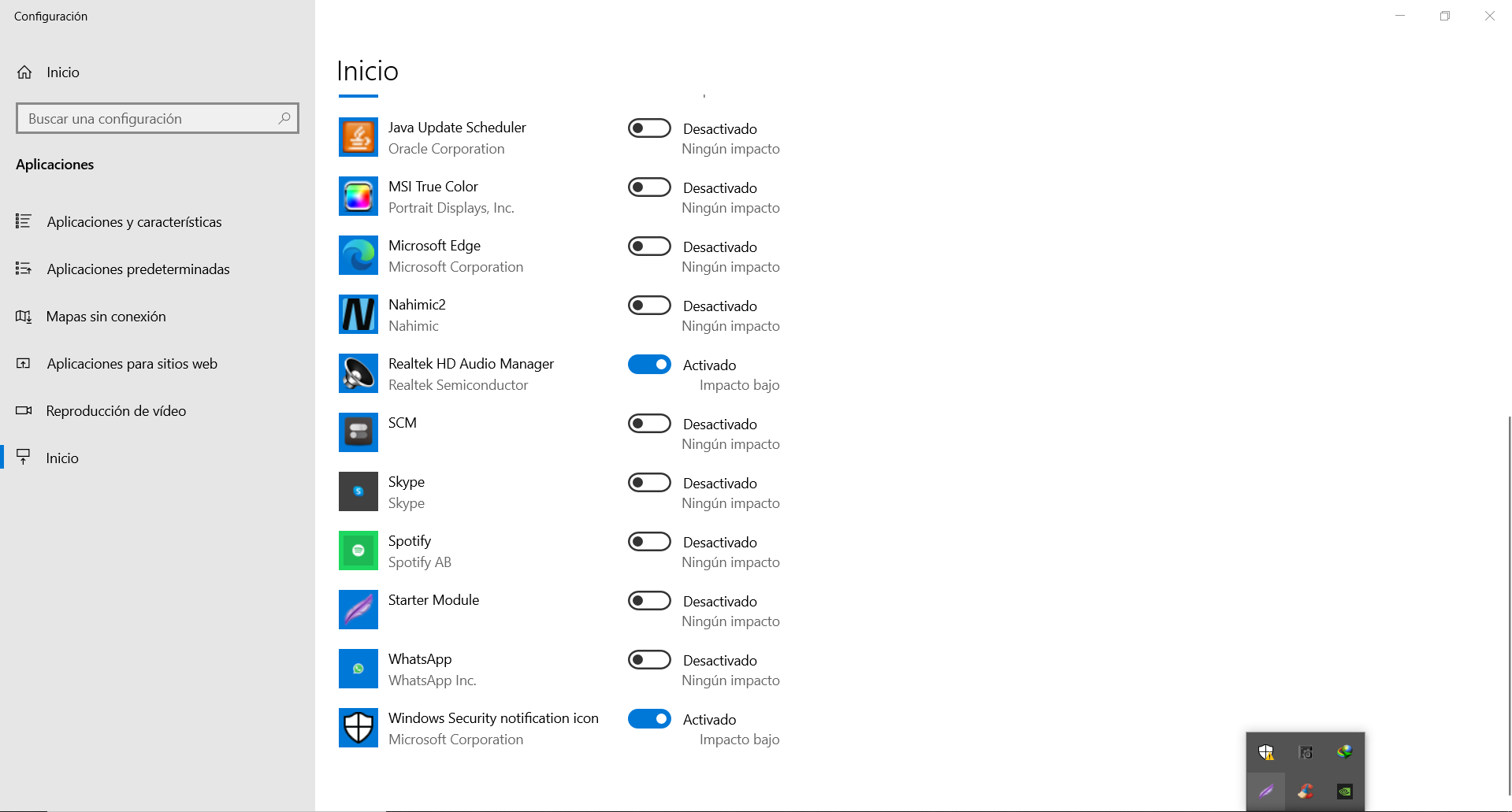Click the Spotify app icon in list

[358, 551]
